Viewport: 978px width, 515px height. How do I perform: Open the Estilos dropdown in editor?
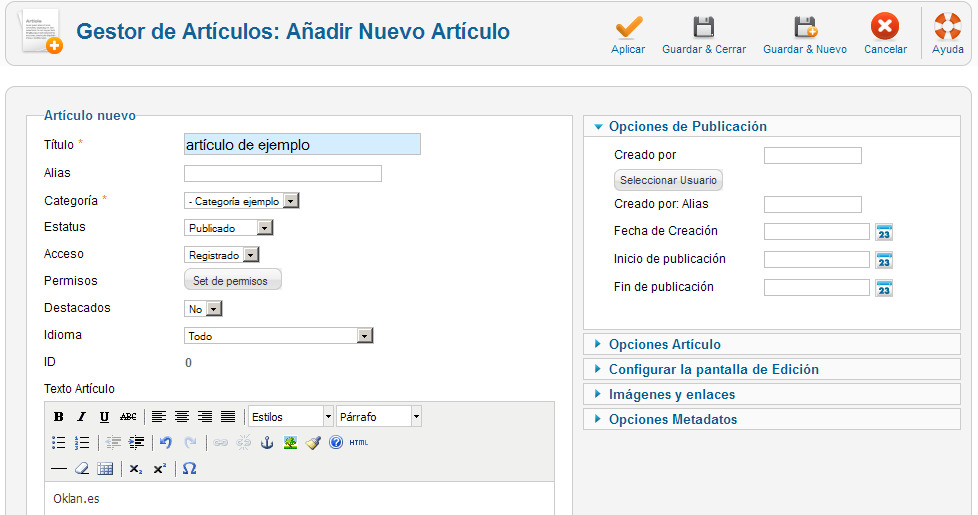coord(291,416)
